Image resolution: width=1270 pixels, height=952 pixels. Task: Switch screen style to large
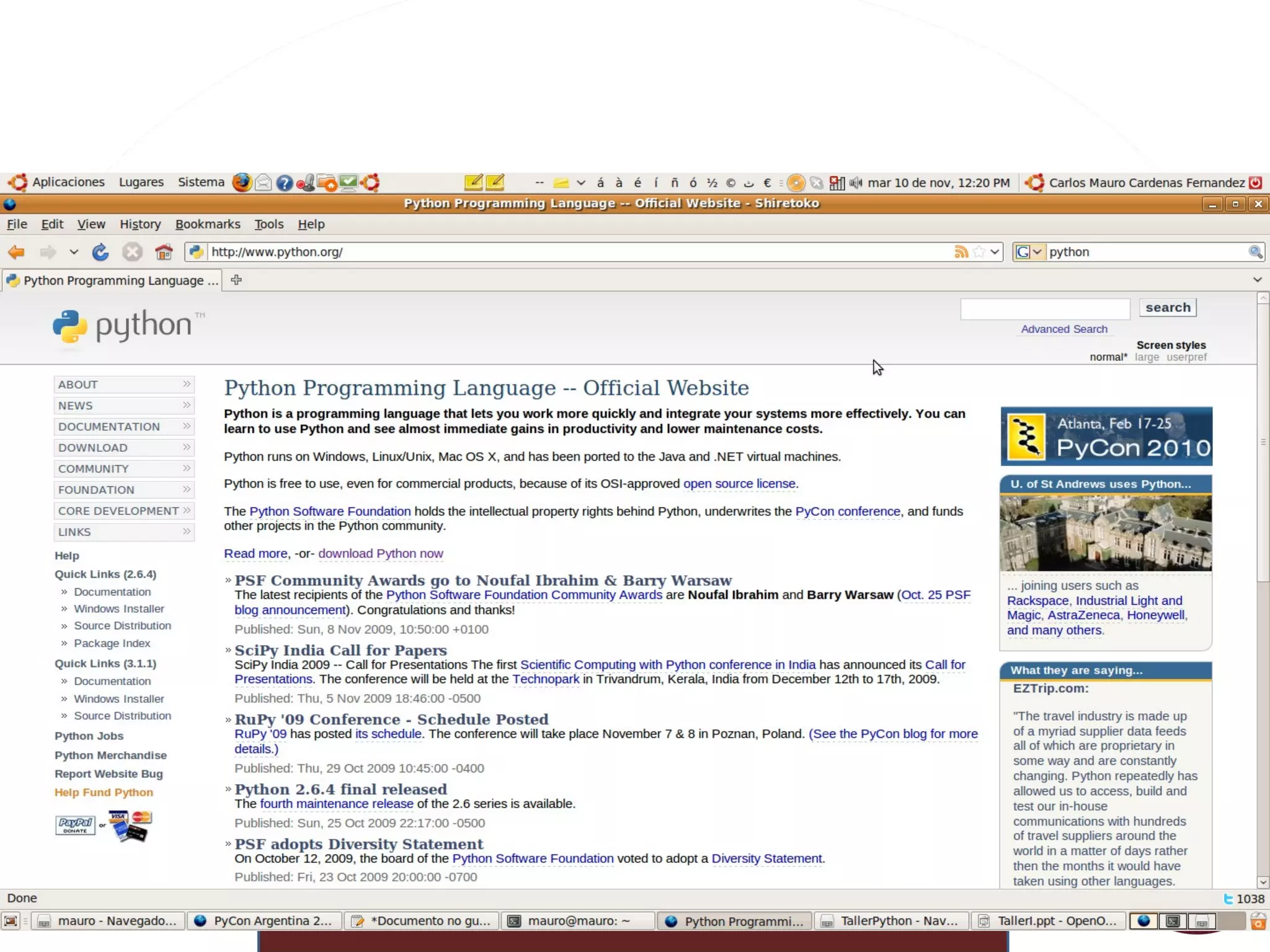(1147, 357)
